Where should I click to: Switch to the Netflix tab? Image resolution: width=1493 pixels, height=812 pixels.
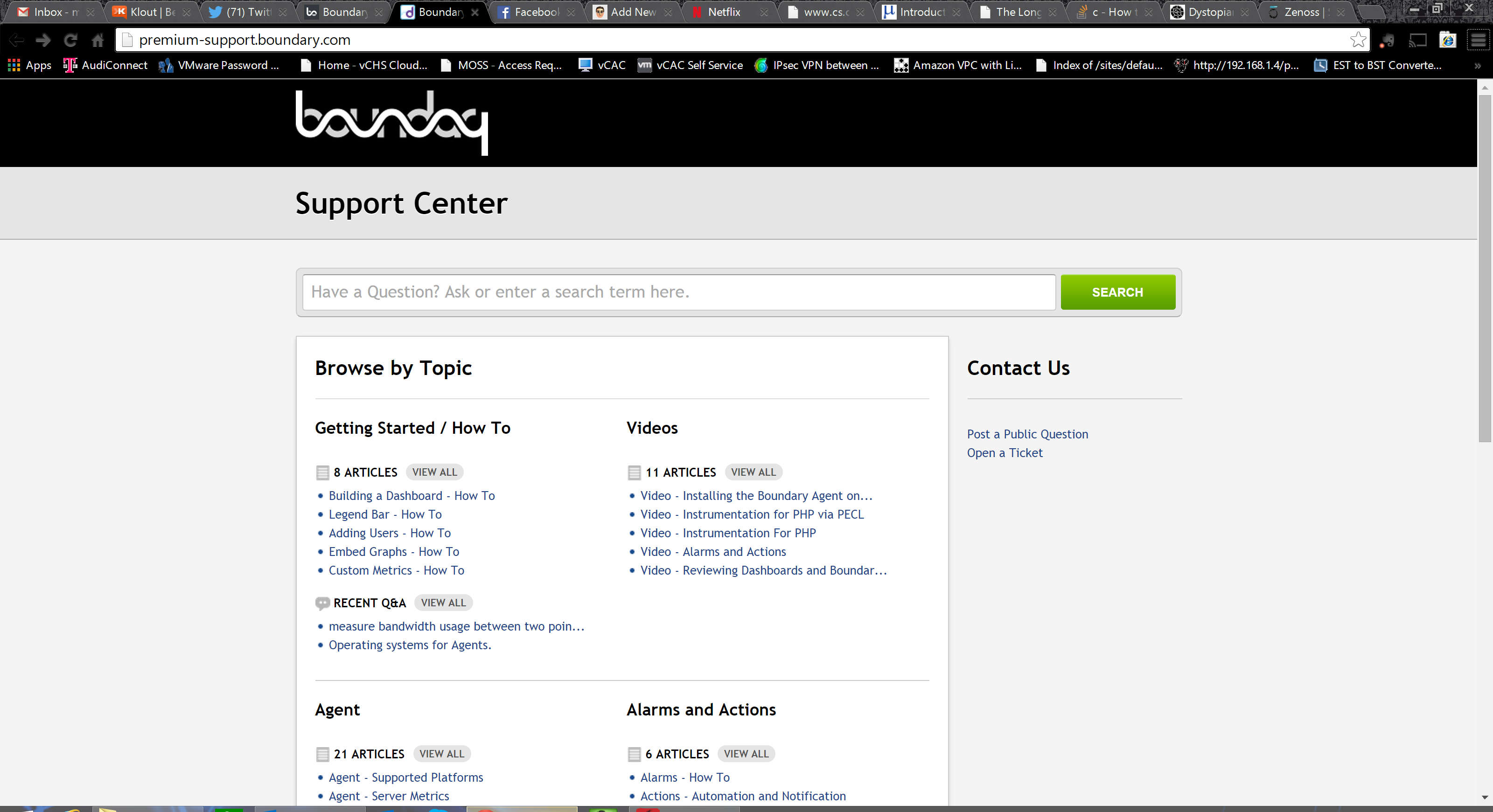tap(724, 12)
